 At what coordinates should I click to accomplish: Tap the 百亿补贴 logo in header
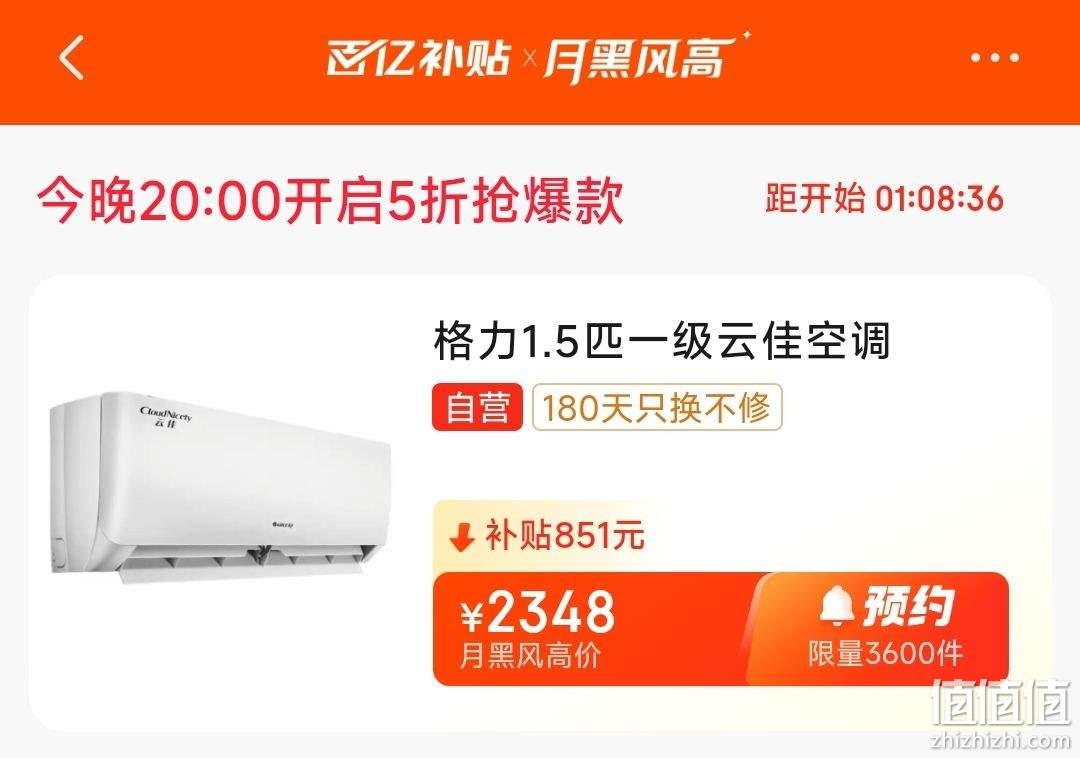(x=419, y=58)
